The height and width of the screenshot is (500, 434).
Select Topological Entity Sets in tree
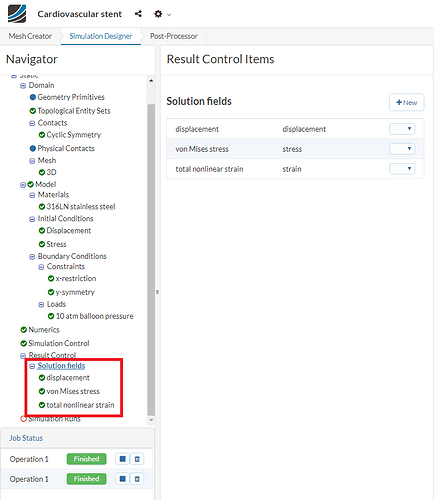[x=74, y=111]
